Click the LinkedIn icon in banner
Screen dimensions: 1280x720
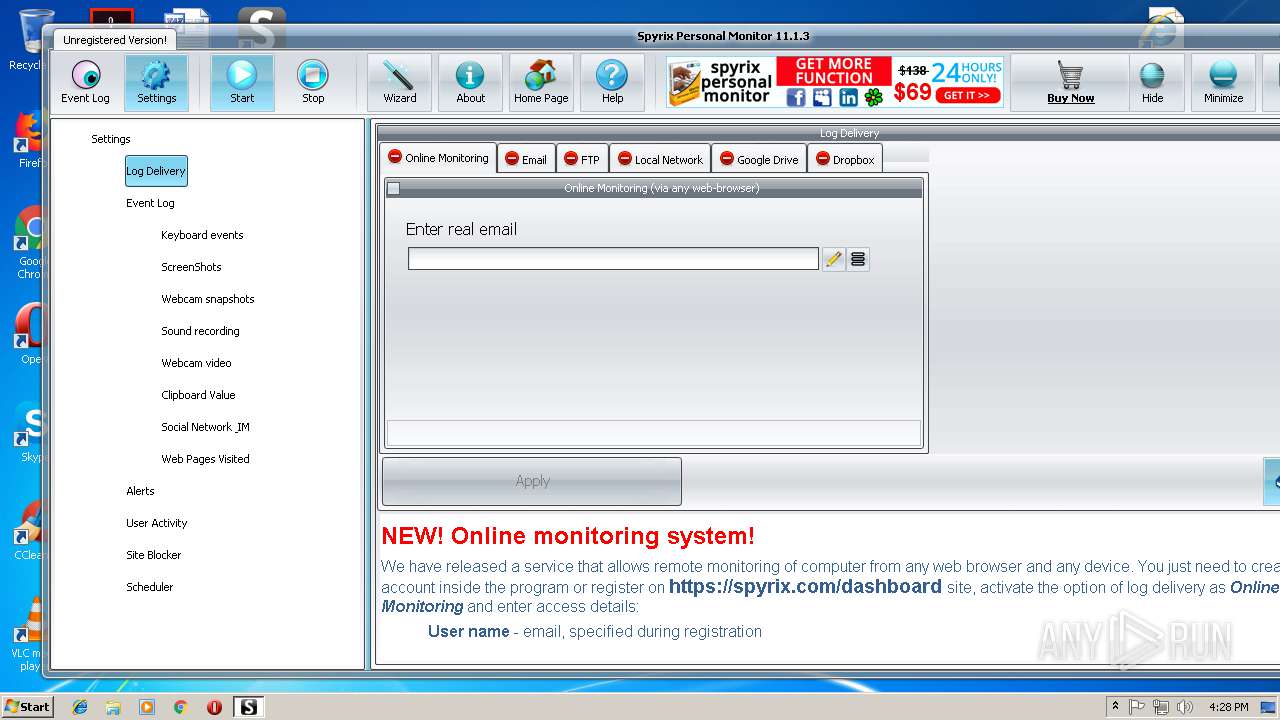[x=848, y=97]
